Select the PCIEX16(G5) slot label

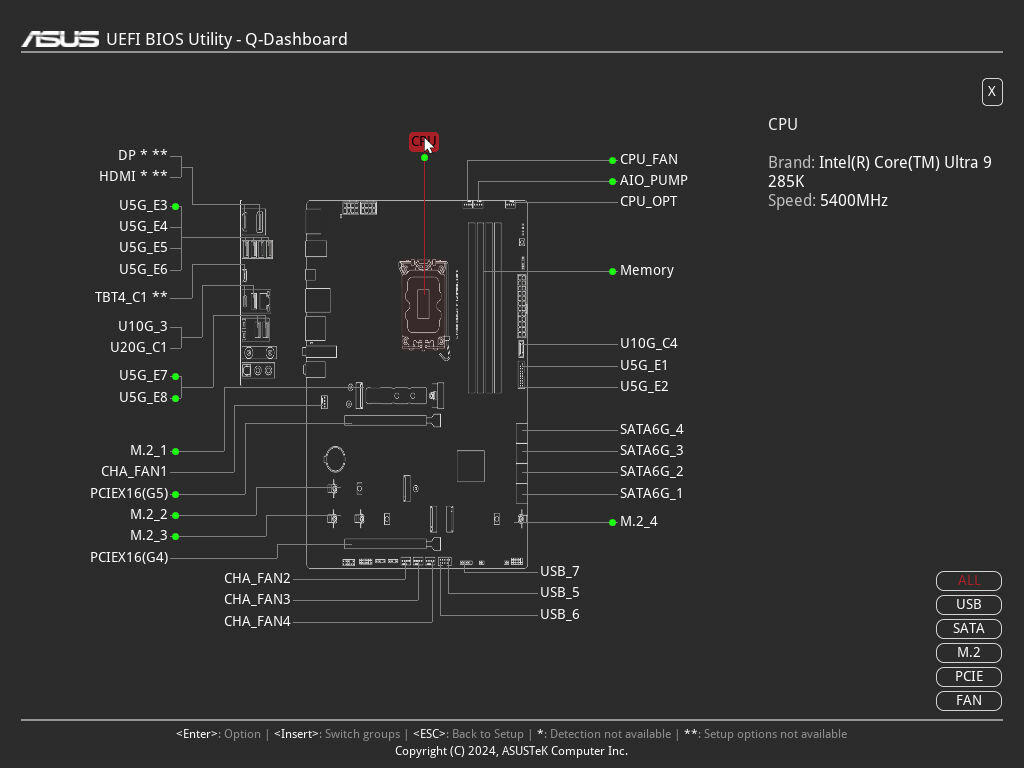coord(129,494)
